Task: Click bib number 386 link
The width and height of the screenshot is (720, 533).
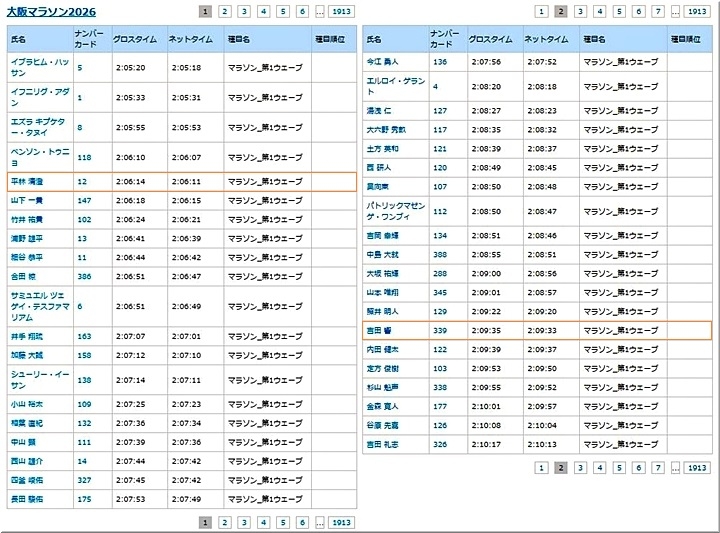Action: (84, 275)
